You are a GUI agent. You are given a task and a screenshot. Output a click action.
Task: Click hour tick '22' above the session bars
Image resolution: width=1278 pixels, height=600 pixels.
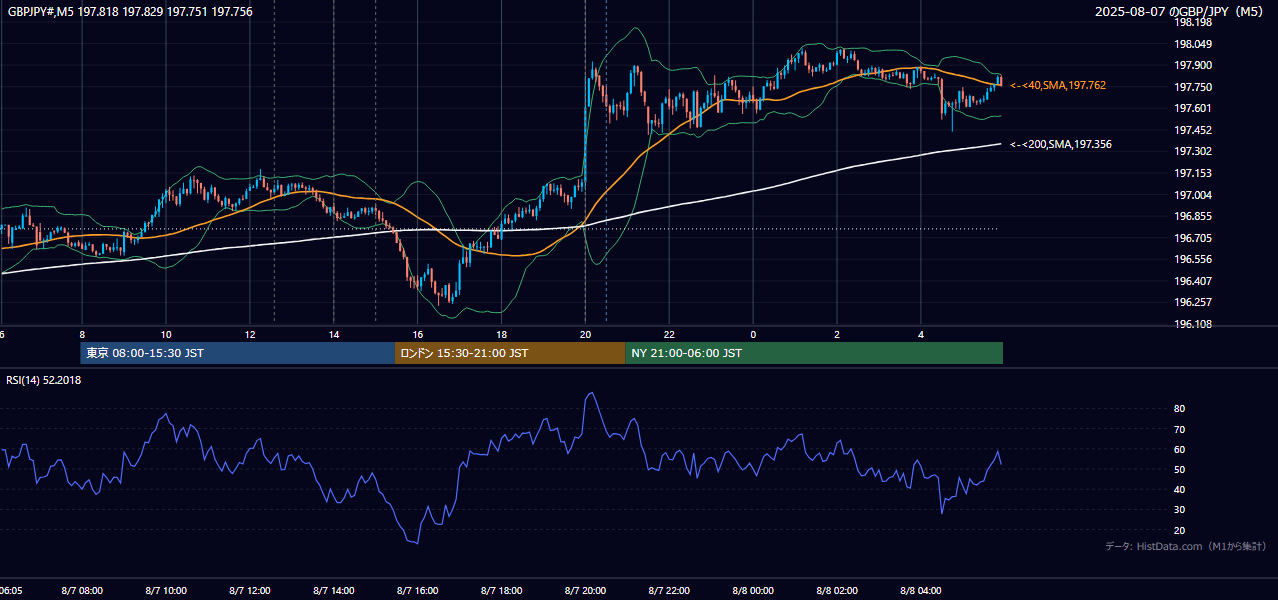point(669,334)
